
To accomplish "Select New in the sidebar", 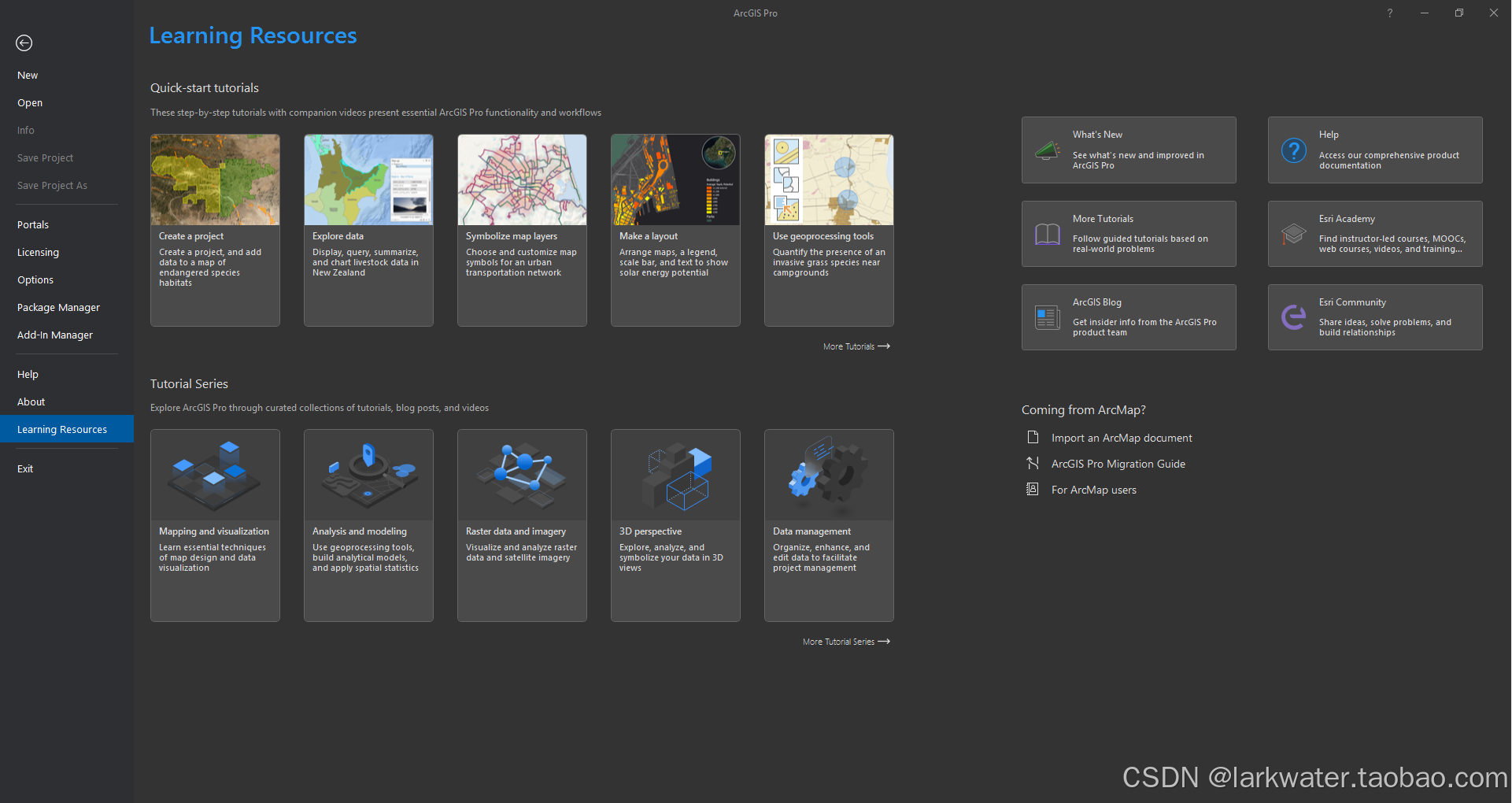I will (x=67, y=76).
